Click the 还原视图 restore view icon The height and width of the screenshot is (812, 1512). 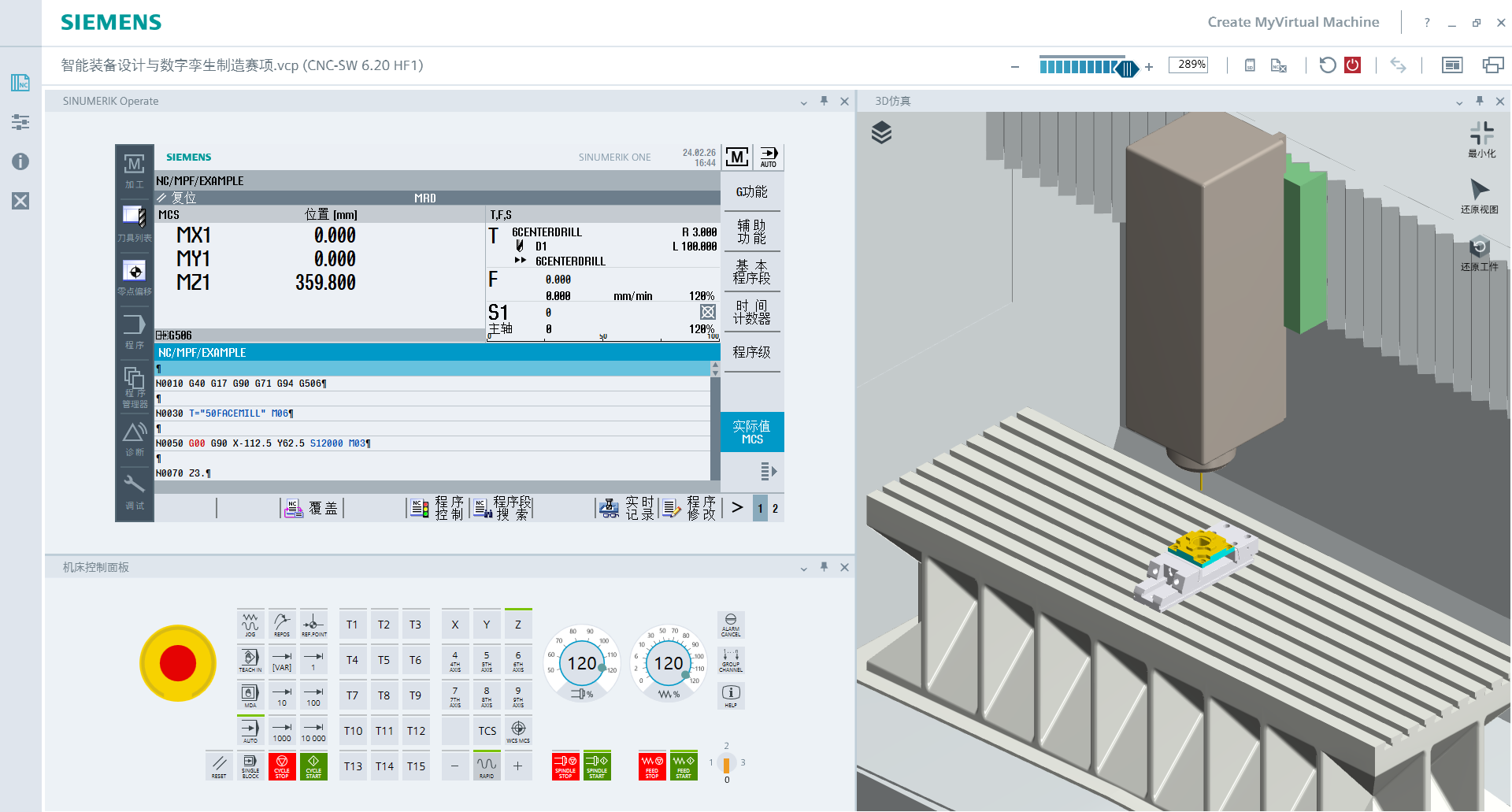[x=1479, y=196]
